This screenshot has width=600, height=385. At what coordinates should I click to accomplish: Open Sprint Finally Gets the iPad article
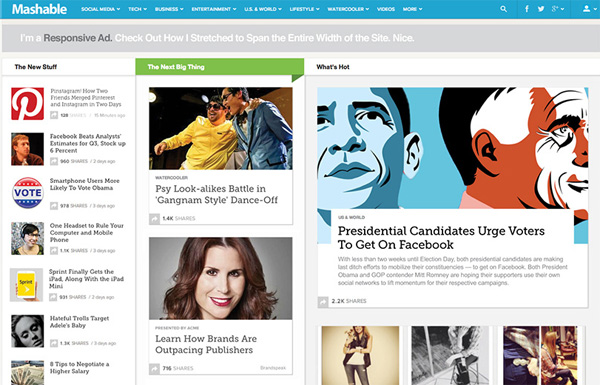click(x=86, y=279)
